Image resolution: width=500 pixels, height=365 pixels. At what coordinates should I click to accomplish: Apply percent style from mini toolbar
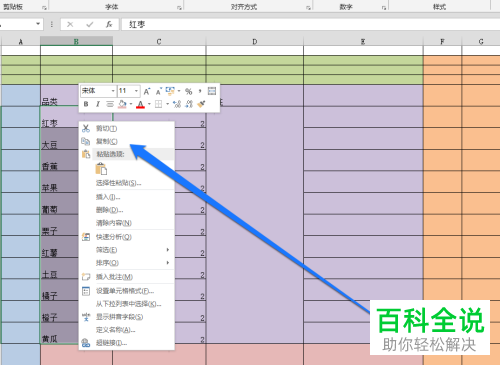[x=189, y=91]
